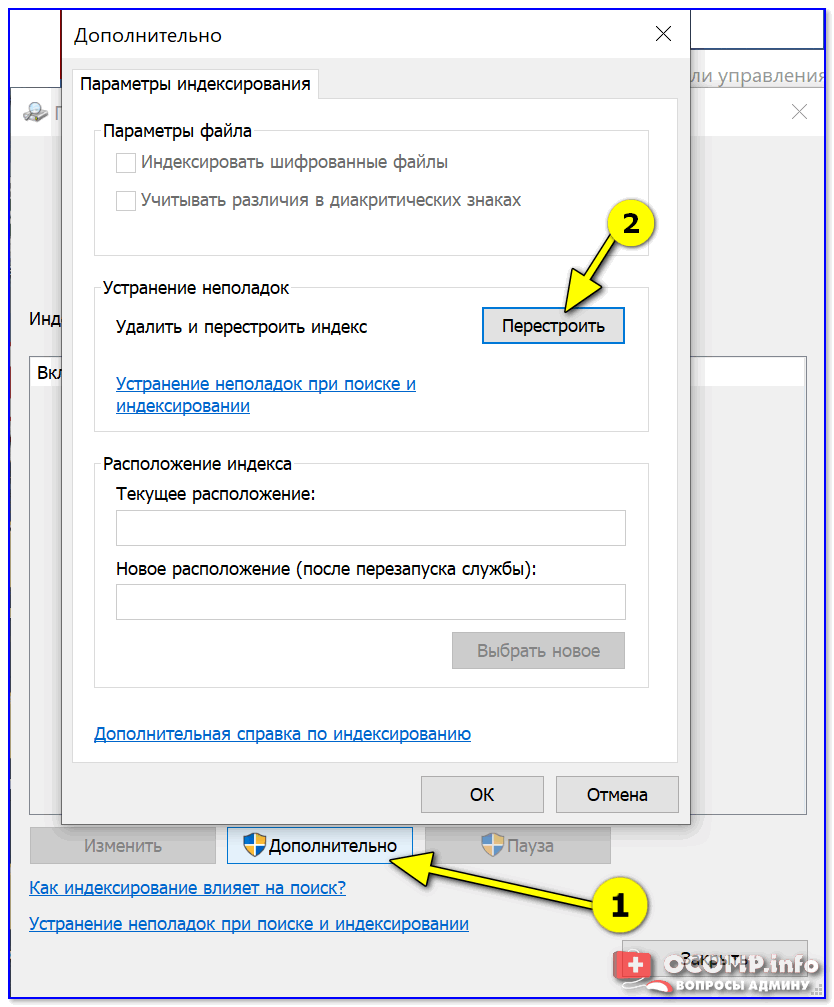This screenshot has width=834, height=1007.
Task: Click the Текущее расположение text field
Action: [x=370, y=528]
